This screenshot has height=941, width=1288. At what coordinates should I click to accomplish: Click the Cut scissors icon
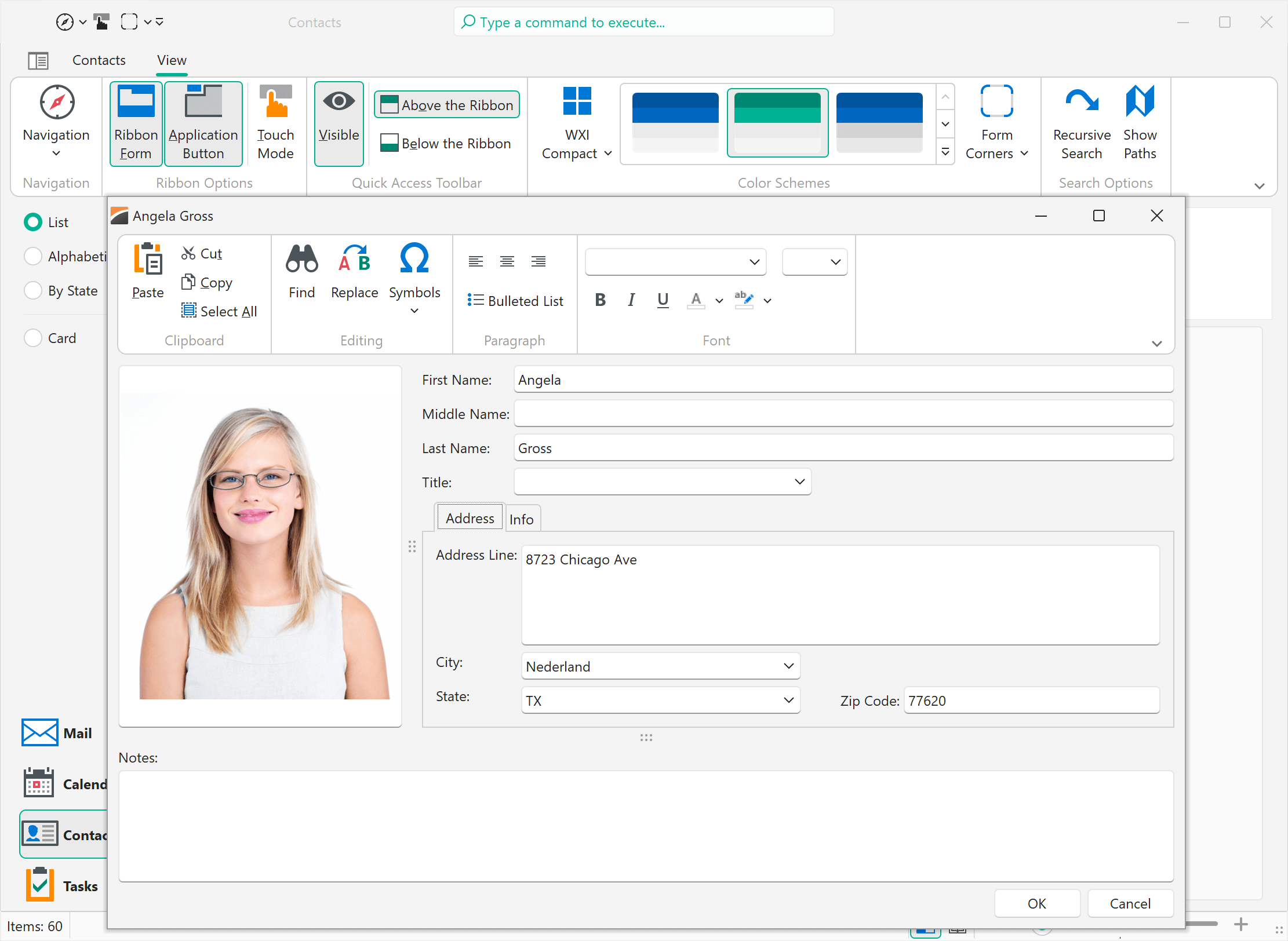click(x=188, y=253)
